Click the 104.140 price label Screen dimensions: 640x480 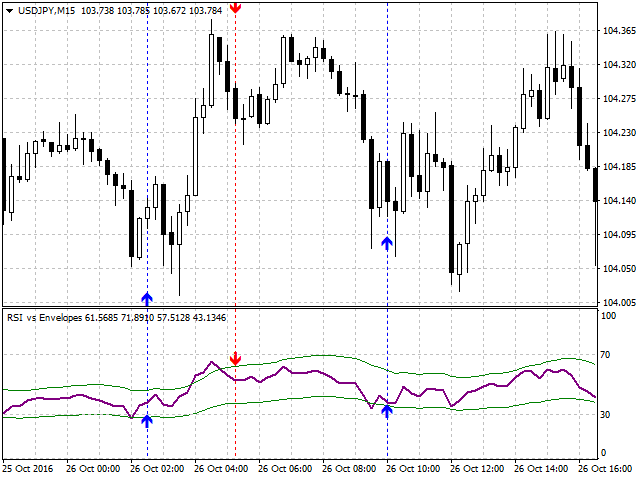tap(619, 200)
